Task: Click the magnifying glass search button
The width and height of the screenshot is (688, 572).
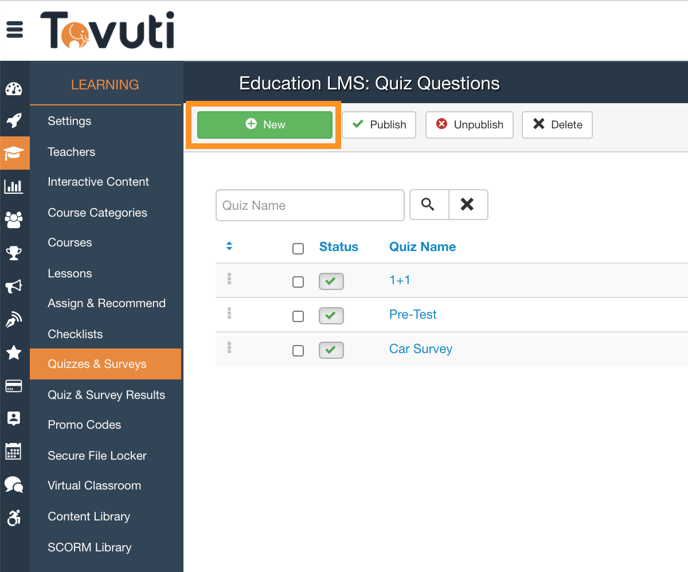Action: (428, 205)
